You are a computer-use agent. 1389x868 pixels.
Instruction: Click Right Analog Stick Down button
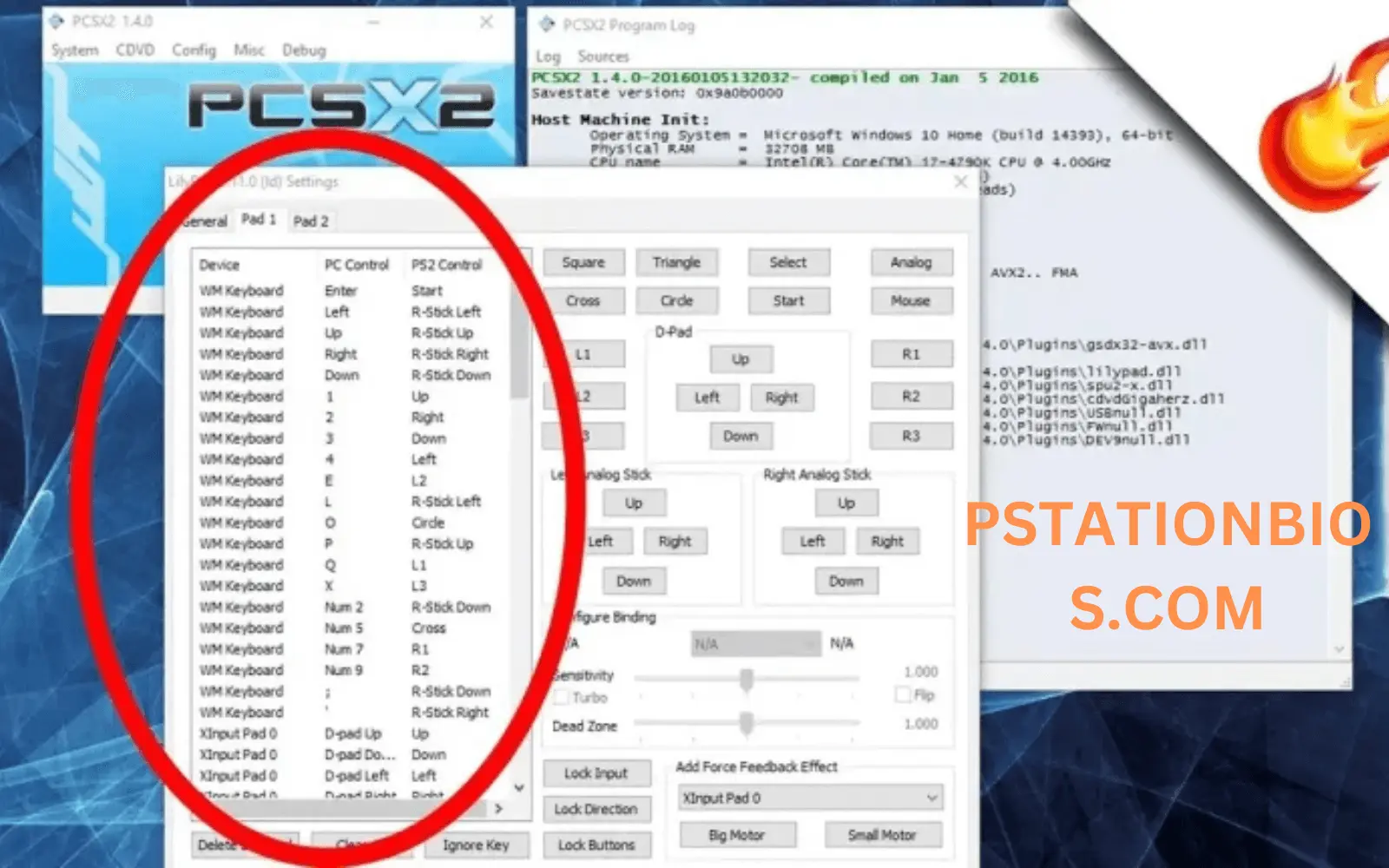(x=846, y=581)
